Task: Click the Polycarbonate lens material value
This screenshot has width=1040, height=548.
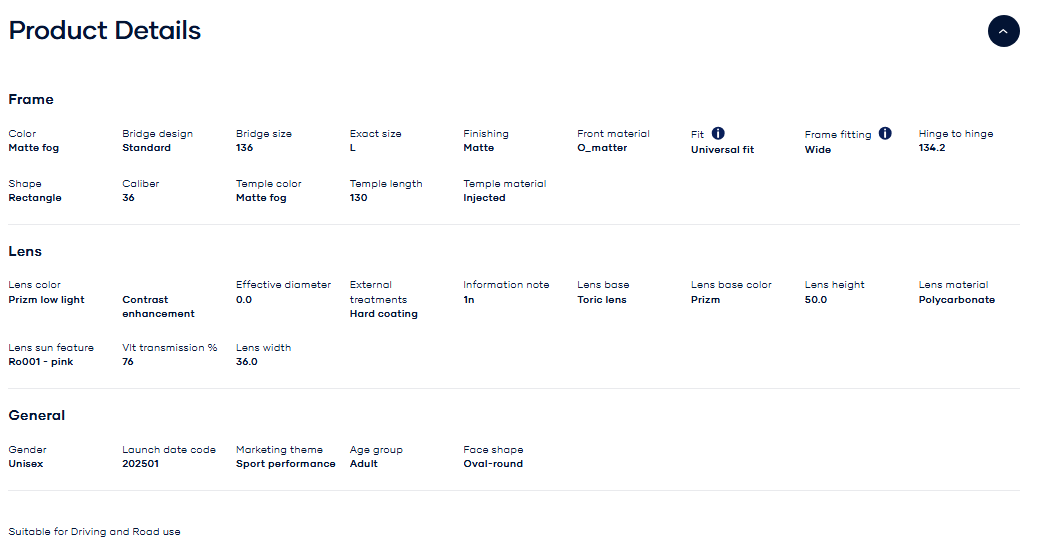Action: pos(957,300)
